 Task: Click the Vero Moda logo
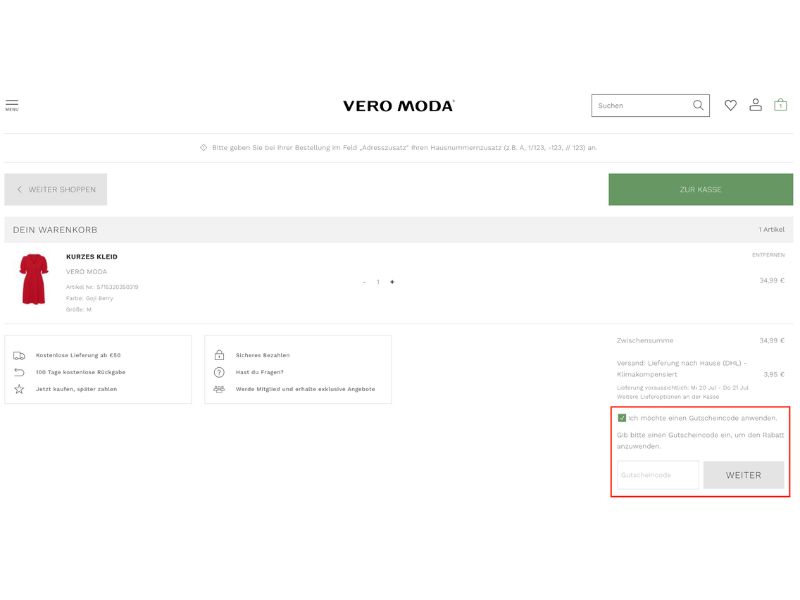pos(398,105)
